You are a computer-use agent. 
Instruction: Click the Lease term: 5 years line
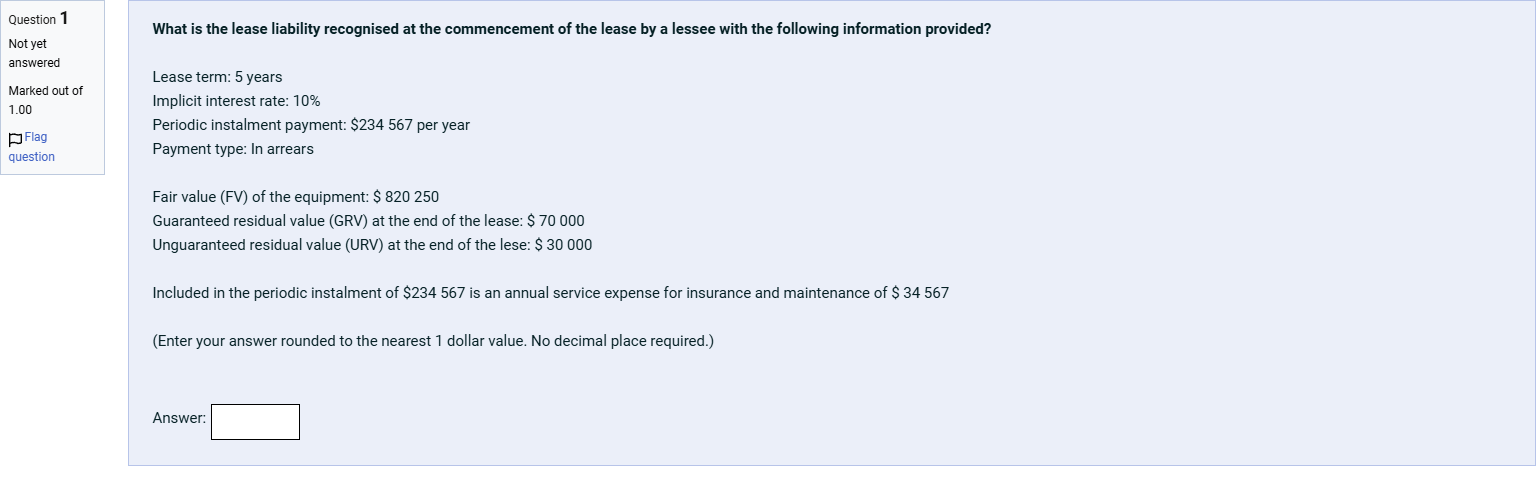coord(217,77)
